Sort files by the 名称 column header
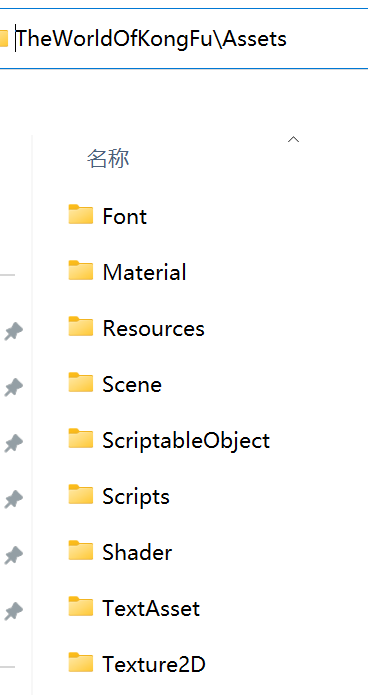Viewport: 368px width, 695px height. tap(108, 159)
